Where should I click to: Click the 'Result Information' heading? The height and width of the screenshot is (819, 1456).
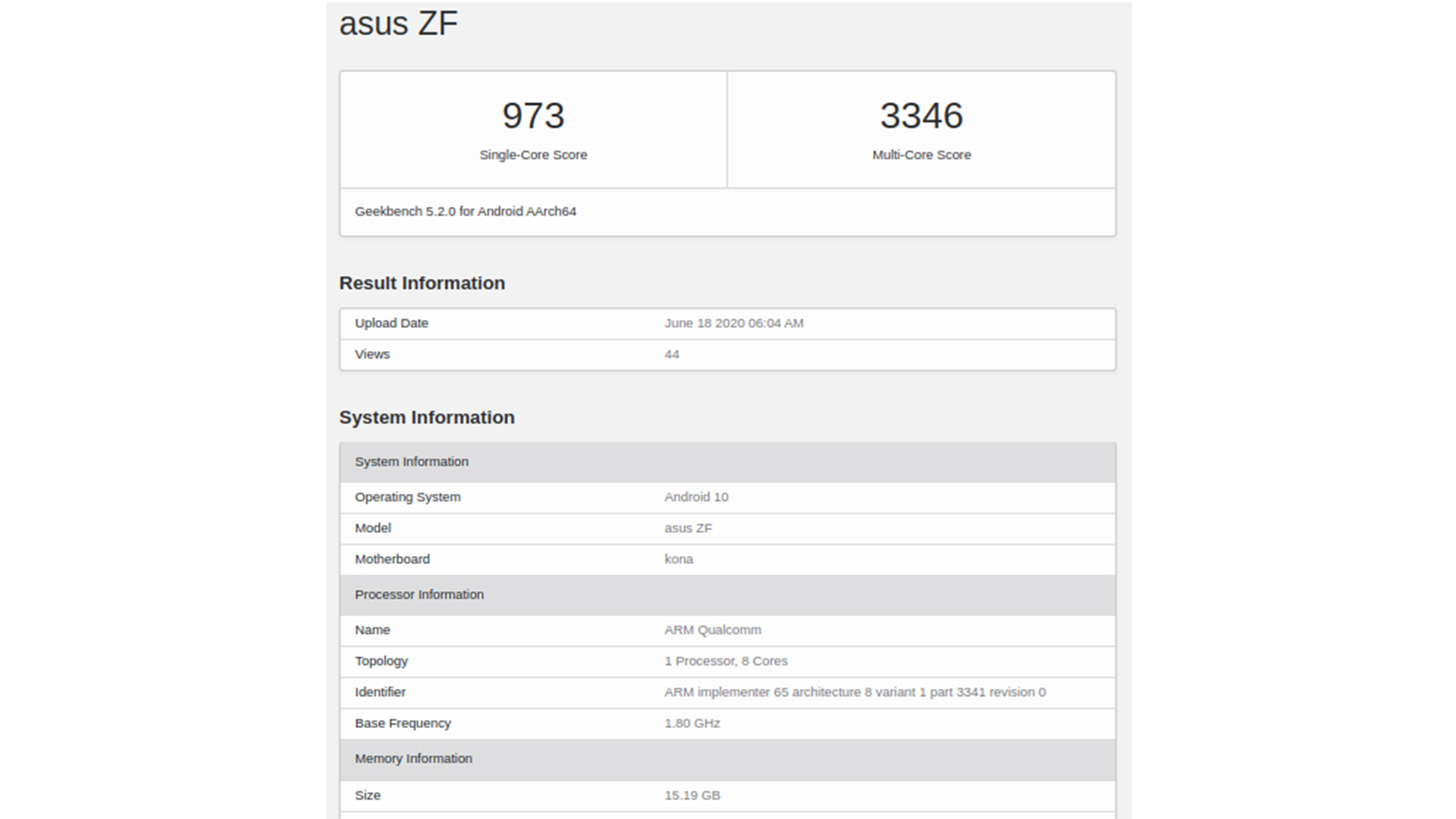pos(422,283)
